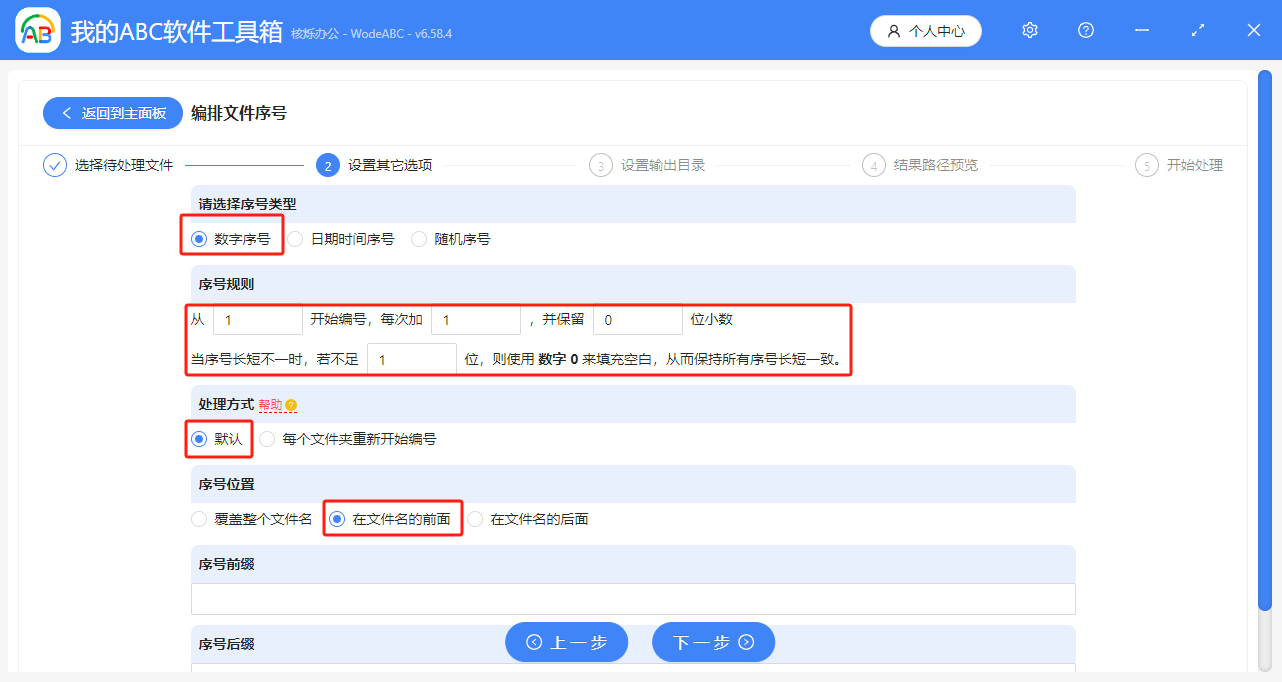Click the 上一步 button

coord(566,642)
